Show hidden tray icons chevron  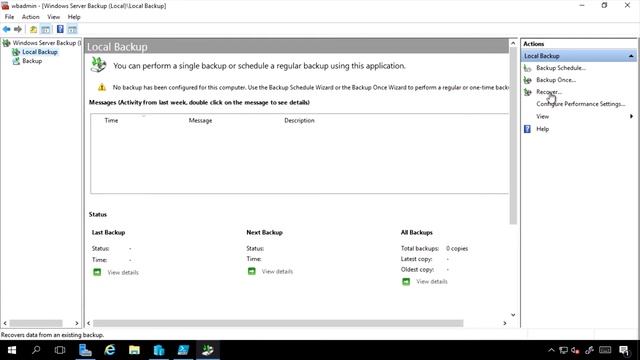pyautogui.click(x=551, y=350)
